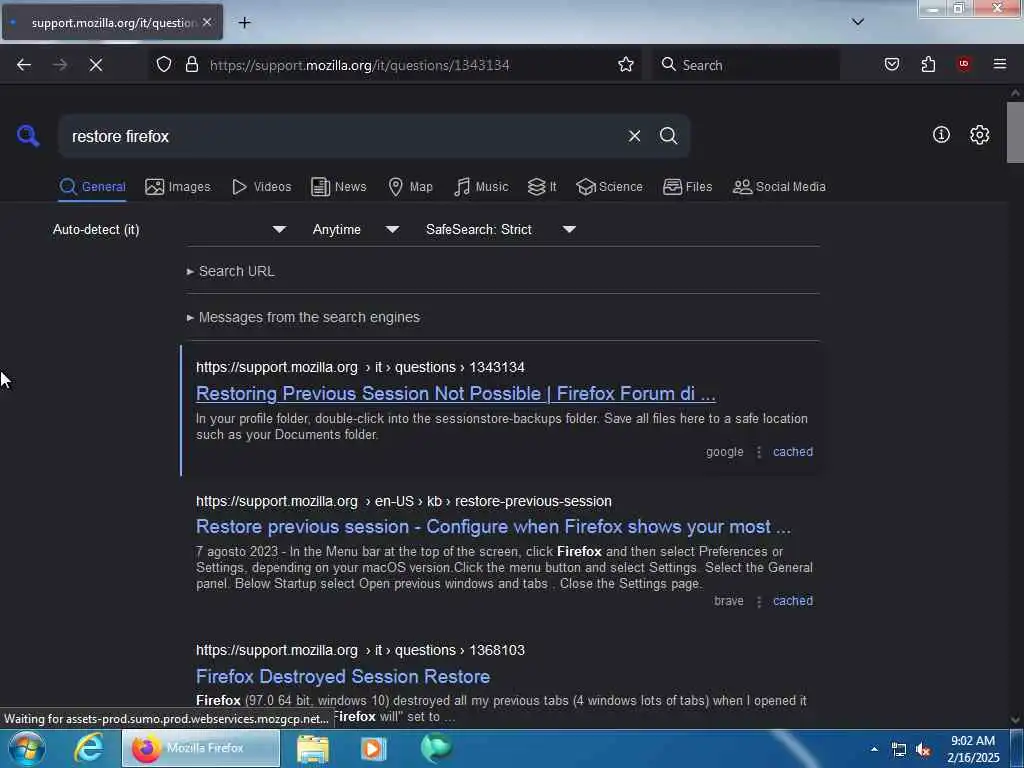The image size is (1024, 768).
Task: Go back with the browser back arrow
Action: pos(24,65)
